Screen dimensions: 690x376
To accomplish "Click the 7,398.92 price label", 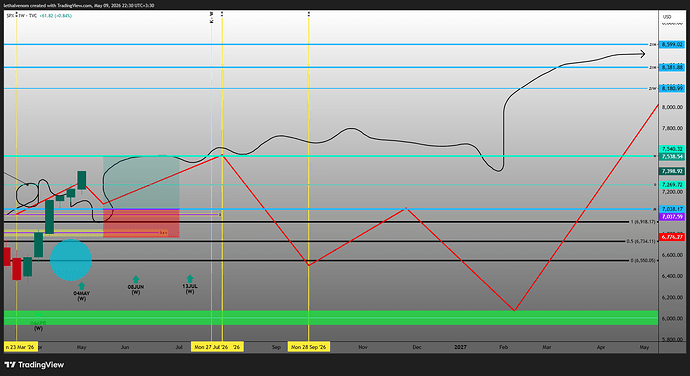I will point(672,171).
